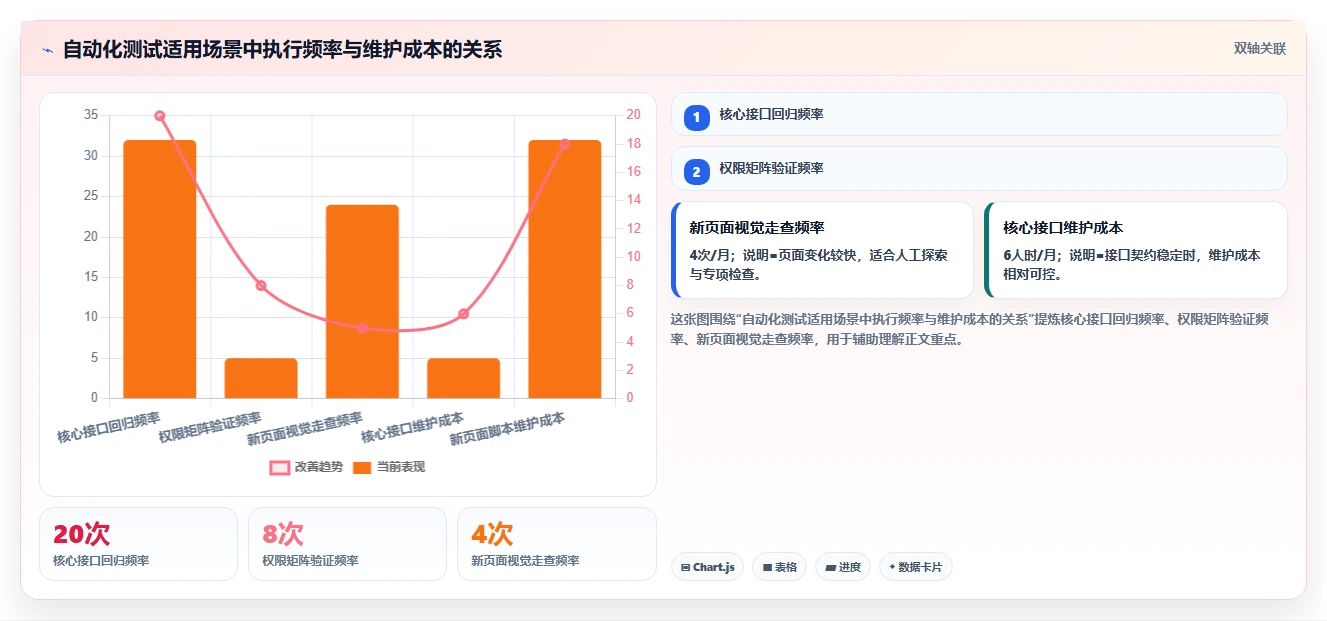Click trend line point at value 18
The image size is (1327, 621).
pos(565,144)
